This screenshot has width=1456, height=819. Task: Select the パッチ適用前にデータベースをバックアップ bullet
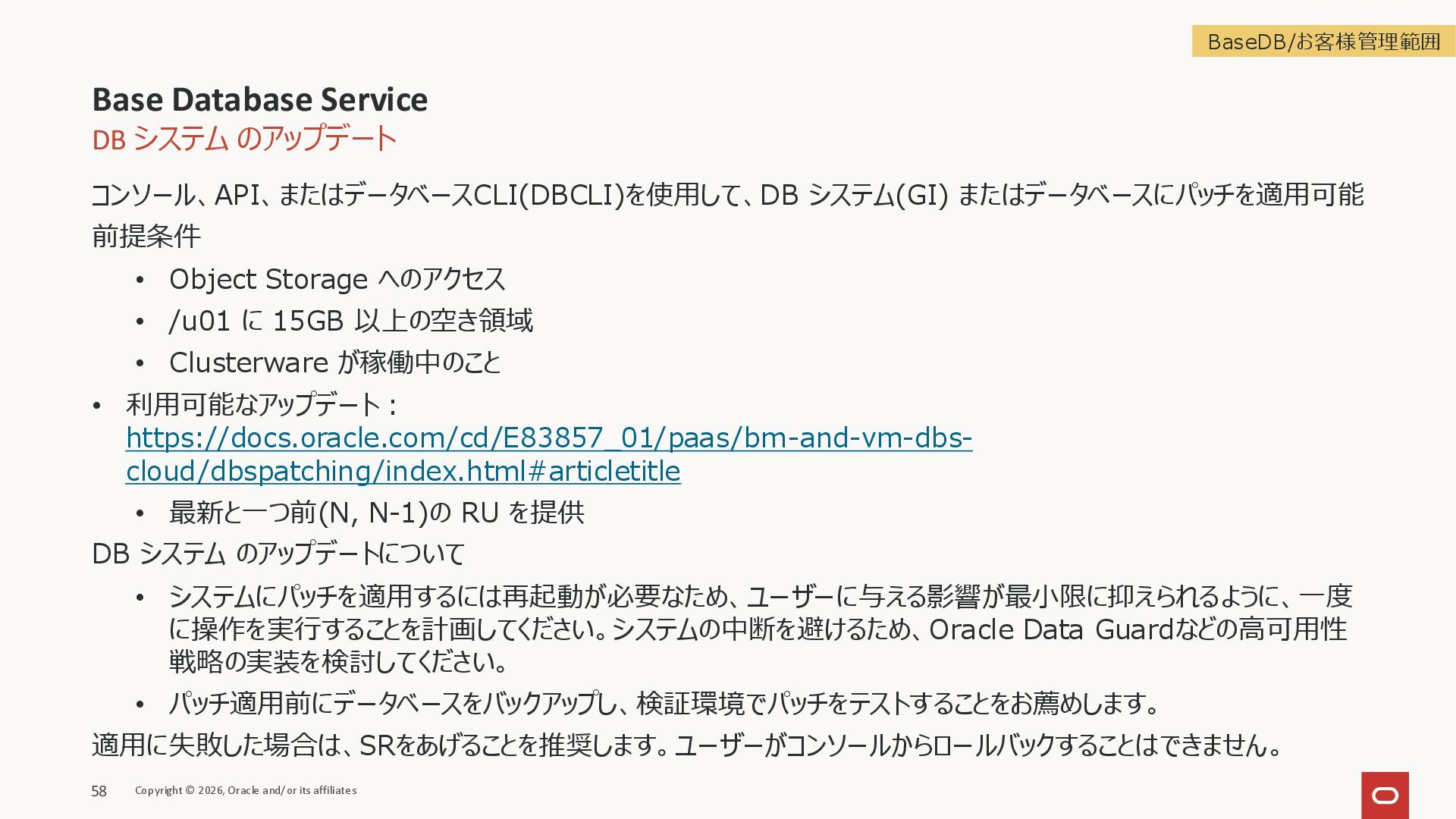(x=663, y=704)
